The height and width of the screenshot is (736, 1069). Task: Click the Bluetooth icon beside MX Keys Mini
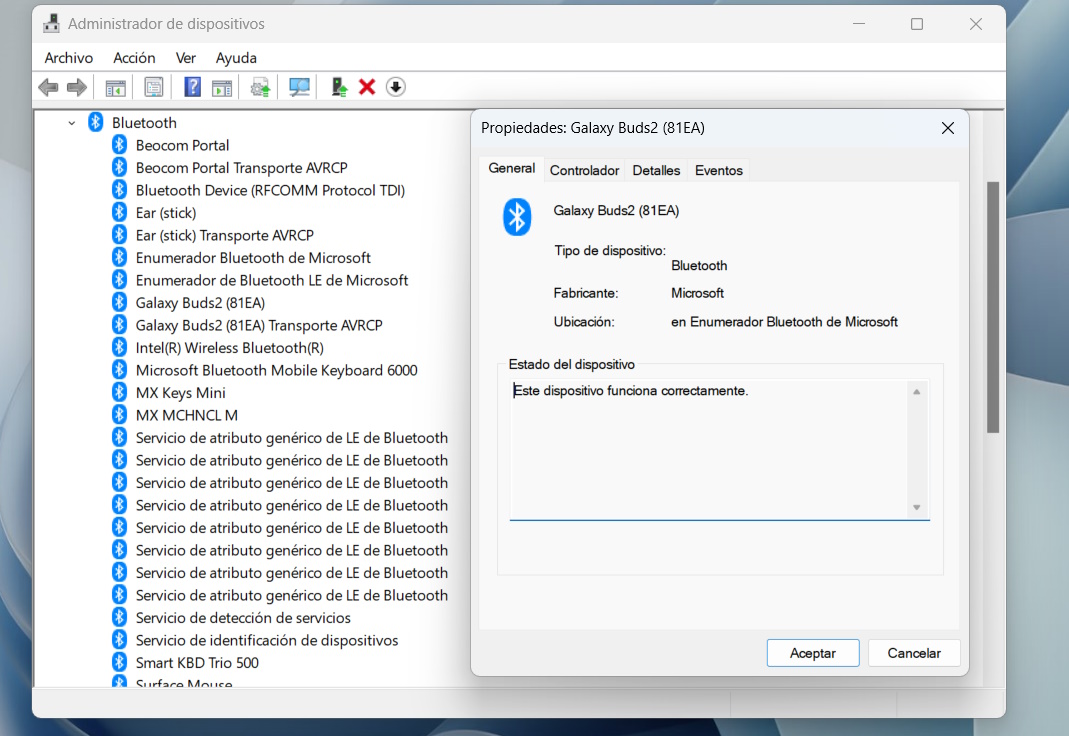pos(119,393)
